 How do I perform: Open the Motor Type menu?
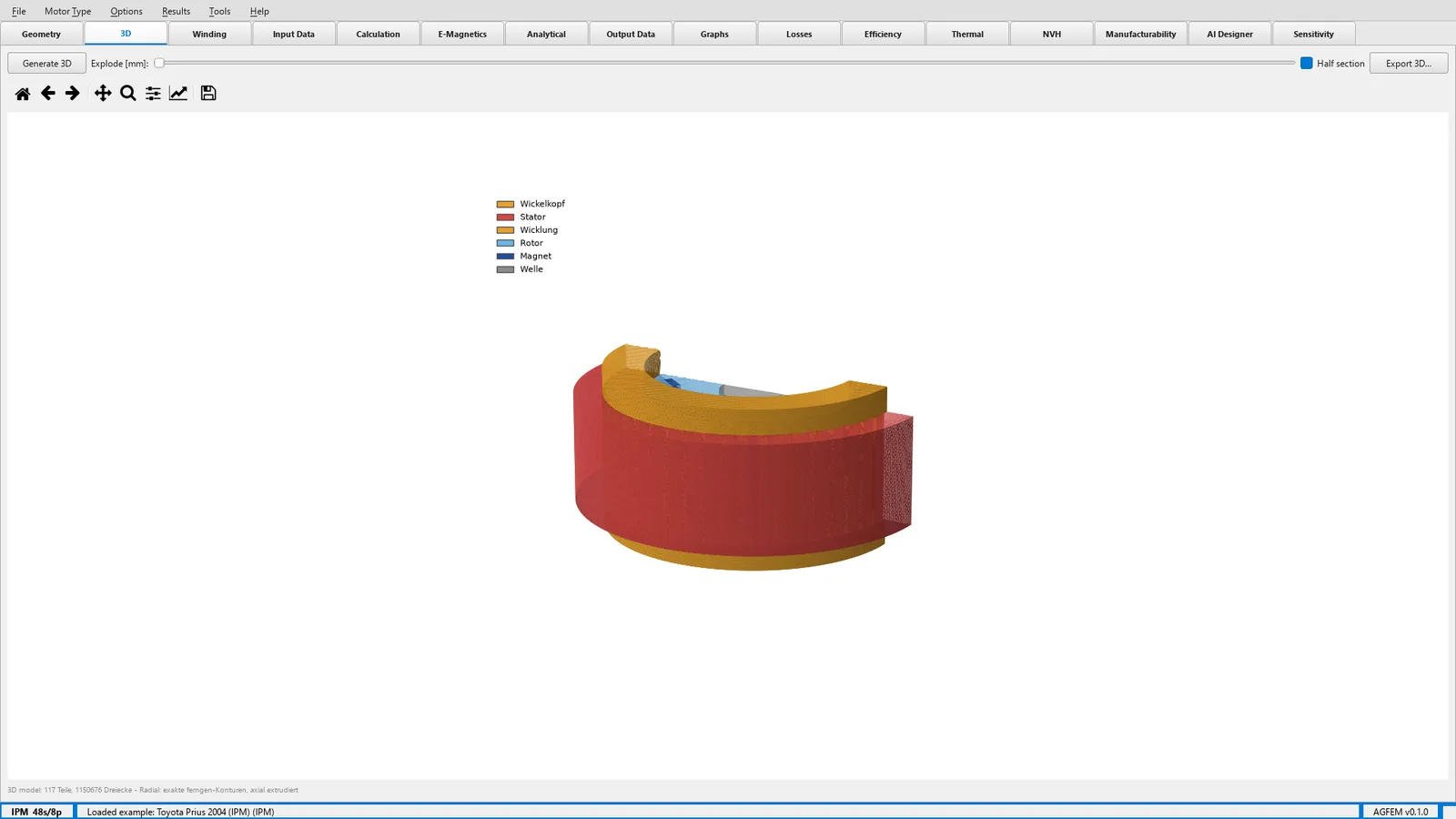[x=68, y=11]
